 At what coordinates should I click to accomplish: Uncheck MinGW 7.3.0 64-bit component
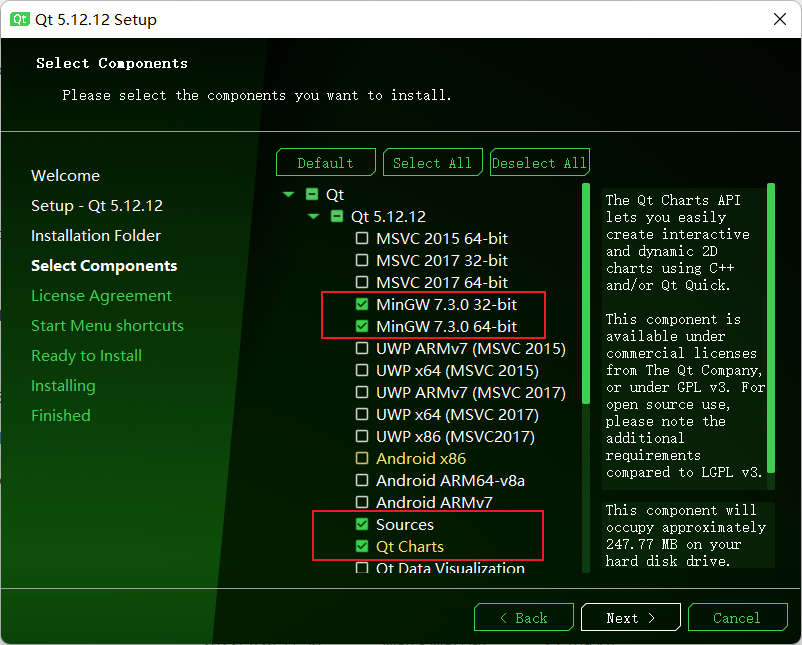pos(362,326)
